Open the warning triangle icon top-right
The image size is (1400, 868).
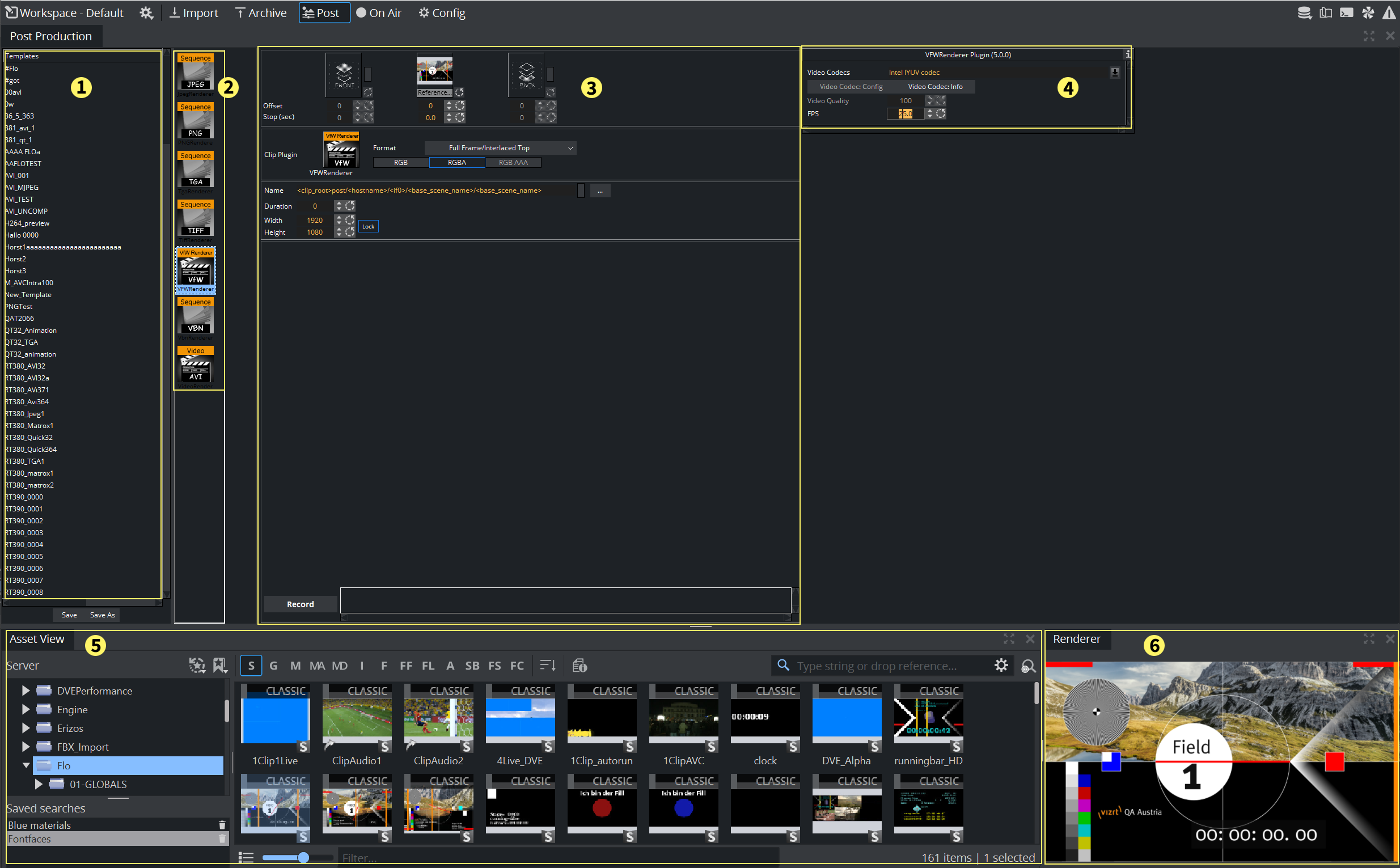[x=1389, y=12]
